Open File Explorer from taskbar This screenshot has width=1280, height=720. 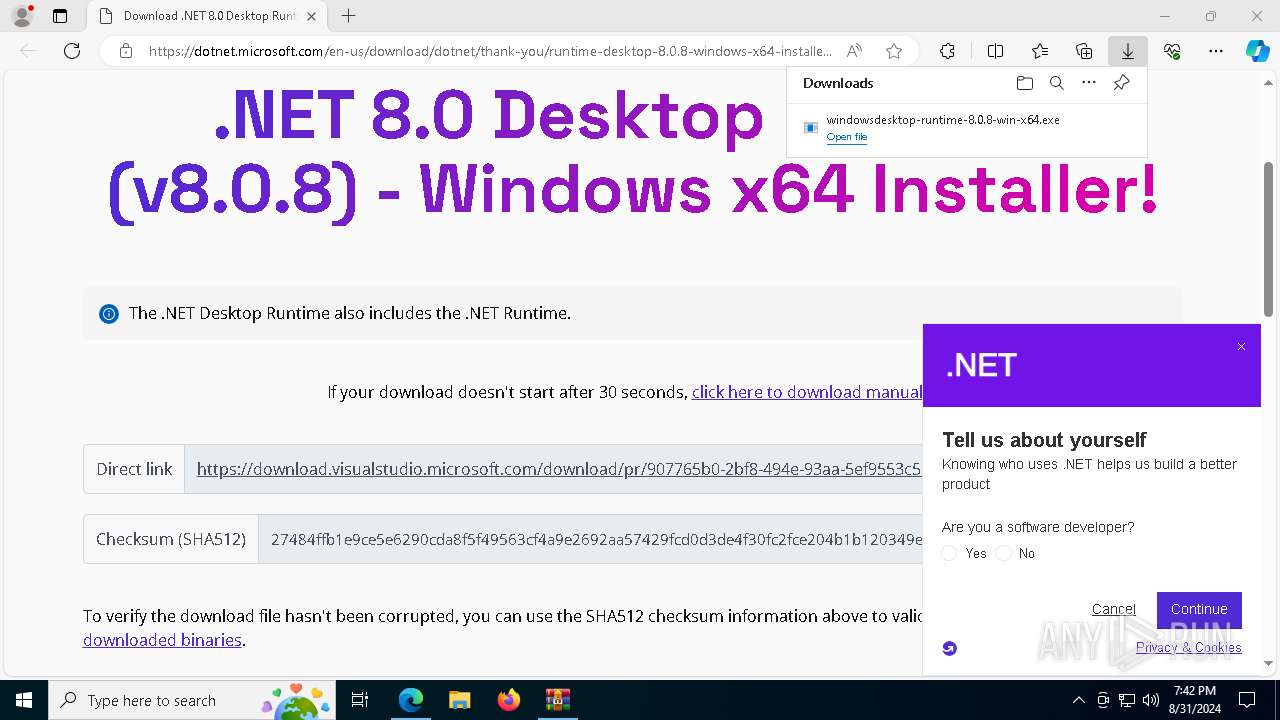(459, 700)
